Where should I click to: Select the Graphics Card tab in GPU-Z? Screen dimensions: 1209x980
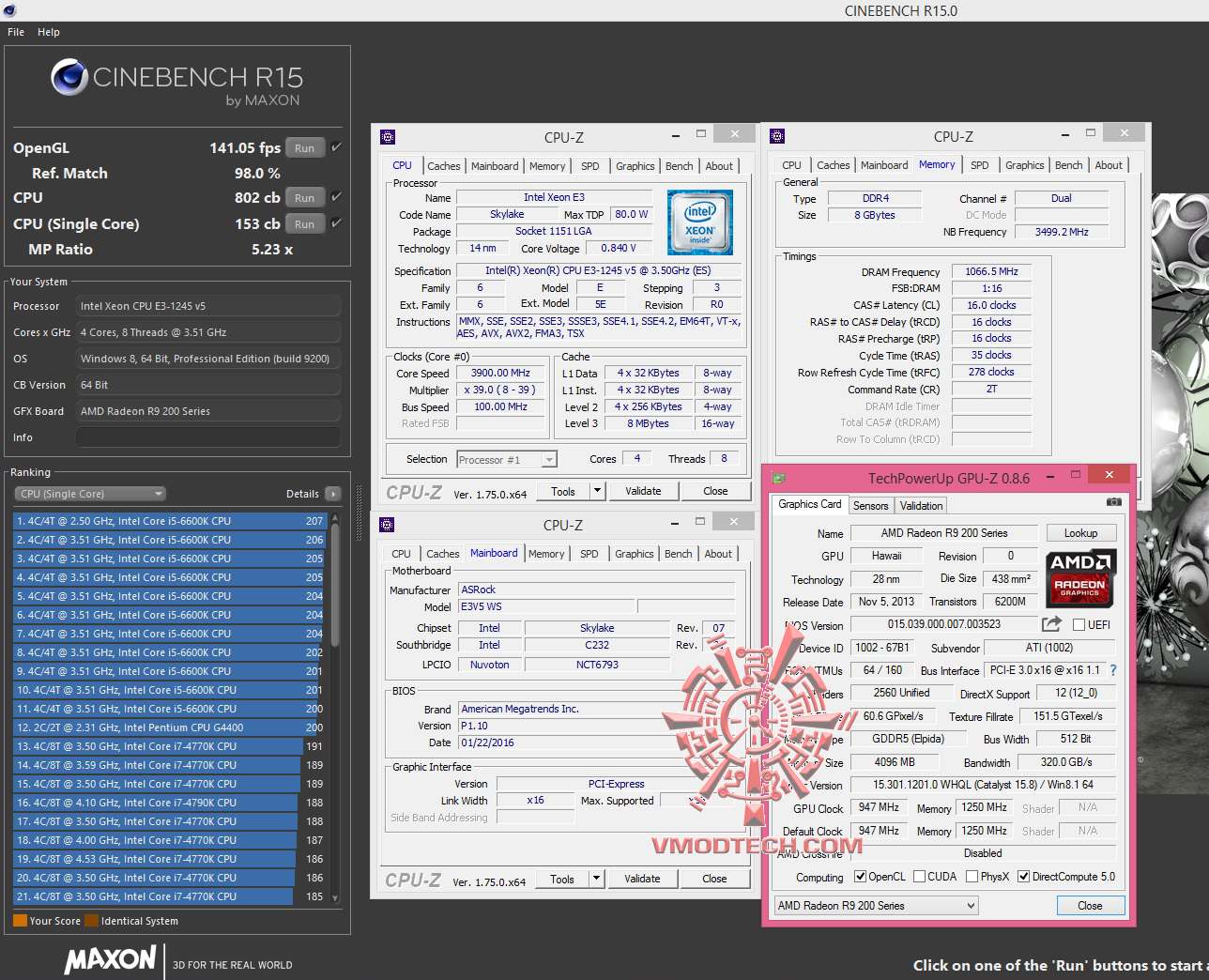click(x=810, y=504)
